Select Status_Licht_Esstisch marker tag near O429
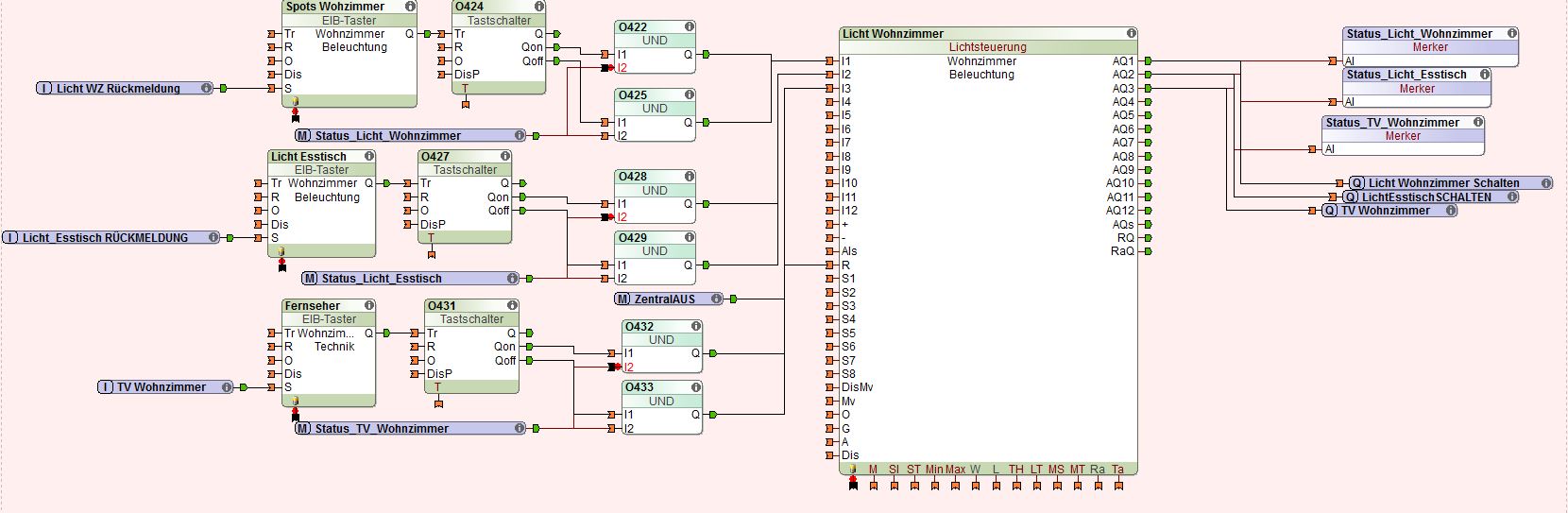This screenshot has height=513, width=1568. [411, 279]
